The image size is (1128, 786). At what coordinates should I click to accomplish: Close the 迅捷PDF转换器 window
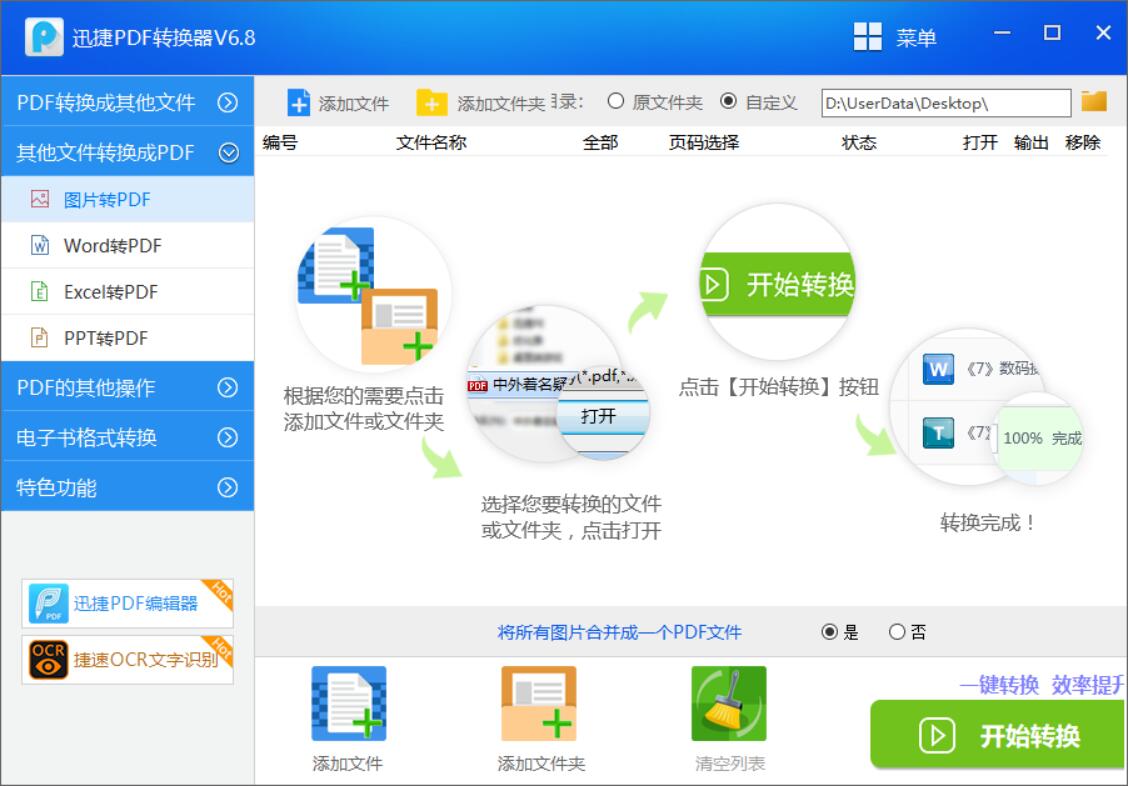point(1103,32)
